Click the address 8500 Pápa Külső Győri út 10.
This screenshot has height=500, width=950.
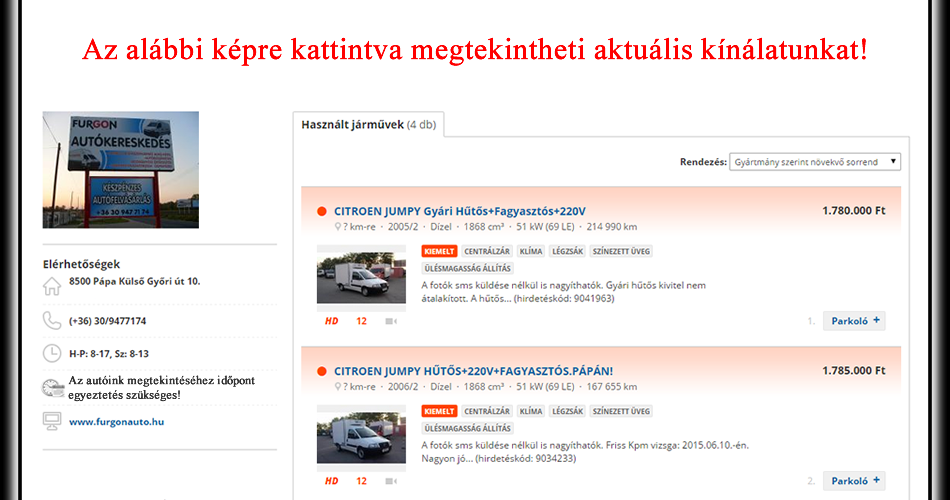(135, 281)
